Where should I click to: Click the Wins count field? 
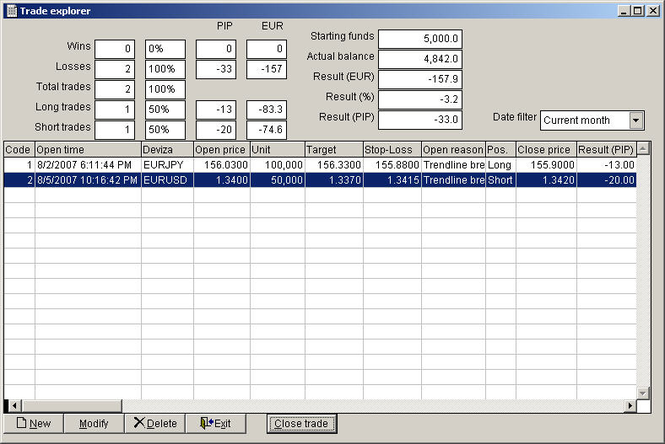pos(115,49)
